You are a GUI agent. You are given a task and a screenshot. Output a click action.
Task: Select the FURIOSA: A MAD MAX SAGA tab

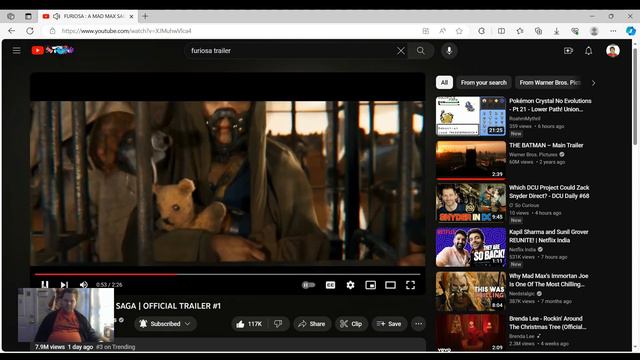[x=88, y=16]
